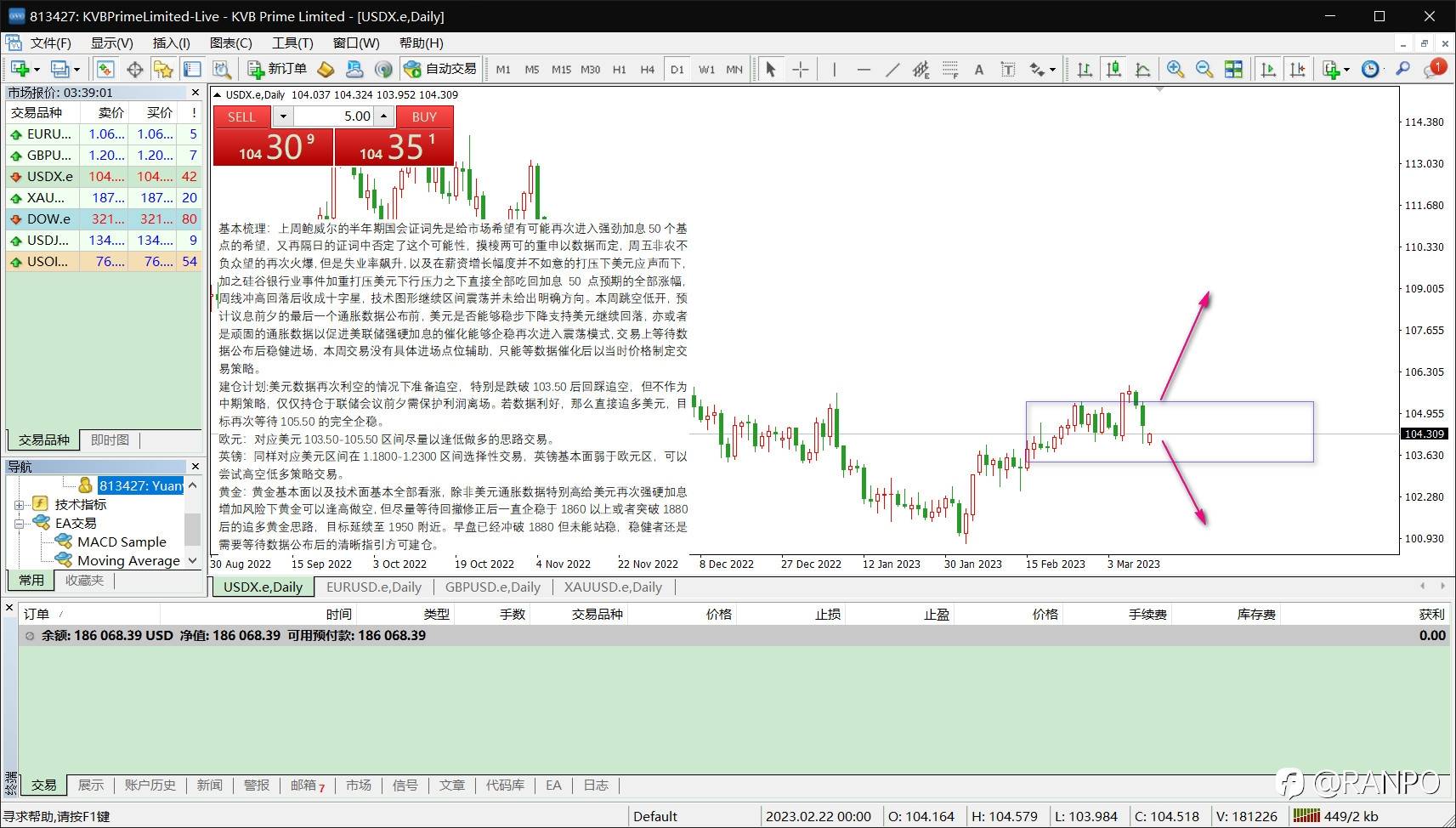Switch to candlestick chart display
Image resolution: width=1456 pixels, height=828 pixels.
click(x=1113, y=69)
